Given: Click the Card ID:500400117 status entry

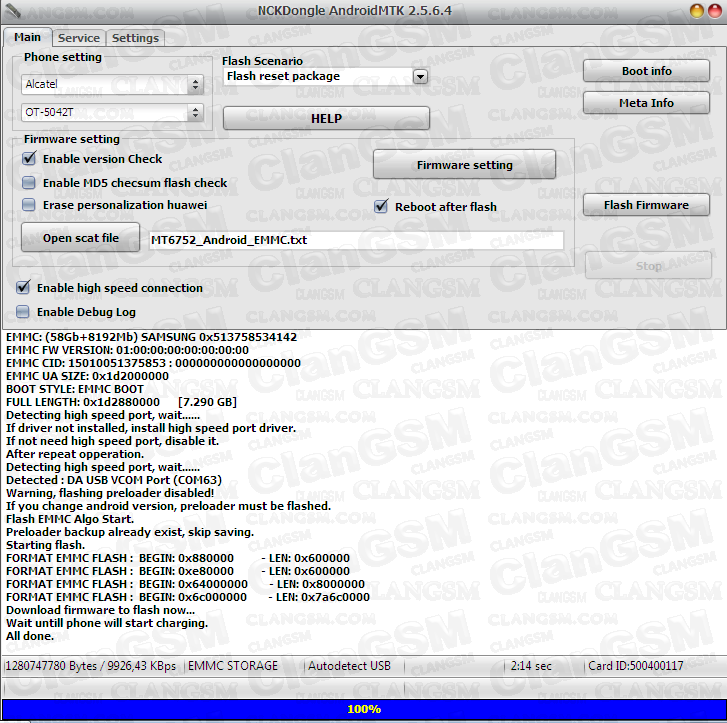Looking at the screenshot, I should pyautogui.click(x=636, y=666).
